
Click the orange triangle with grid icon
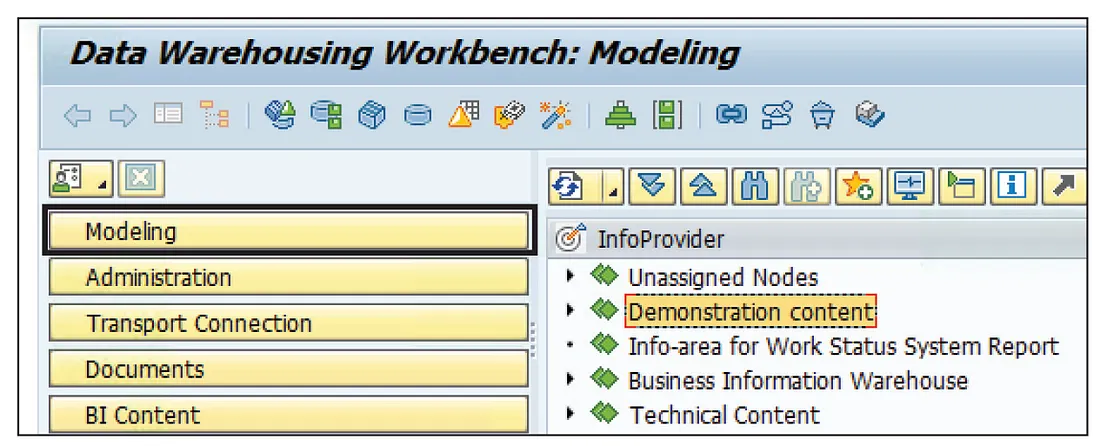(463, 115)
